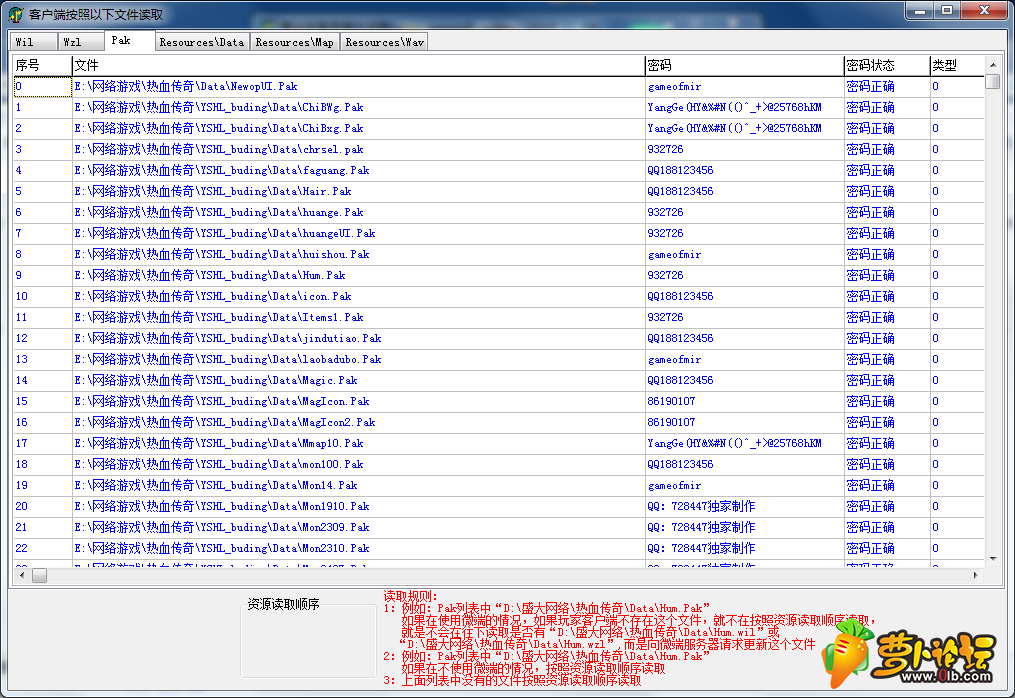This screenshot has width=1015, height=698.
Task: Select the Pak tab
Action: 129,40
